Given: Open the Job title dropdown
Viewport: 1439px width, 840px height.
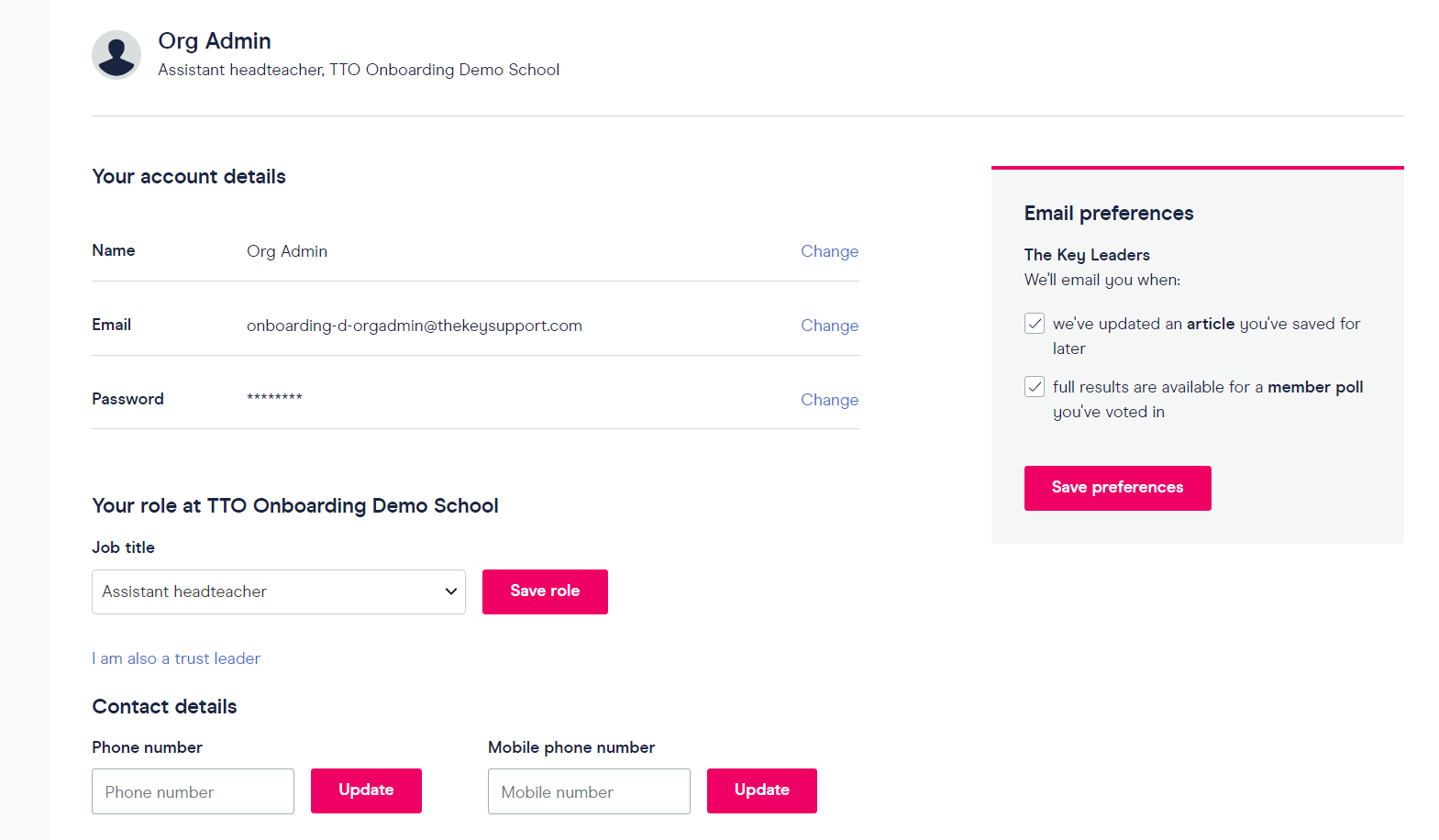Looking at the screenshot, I should click(279, 591).
